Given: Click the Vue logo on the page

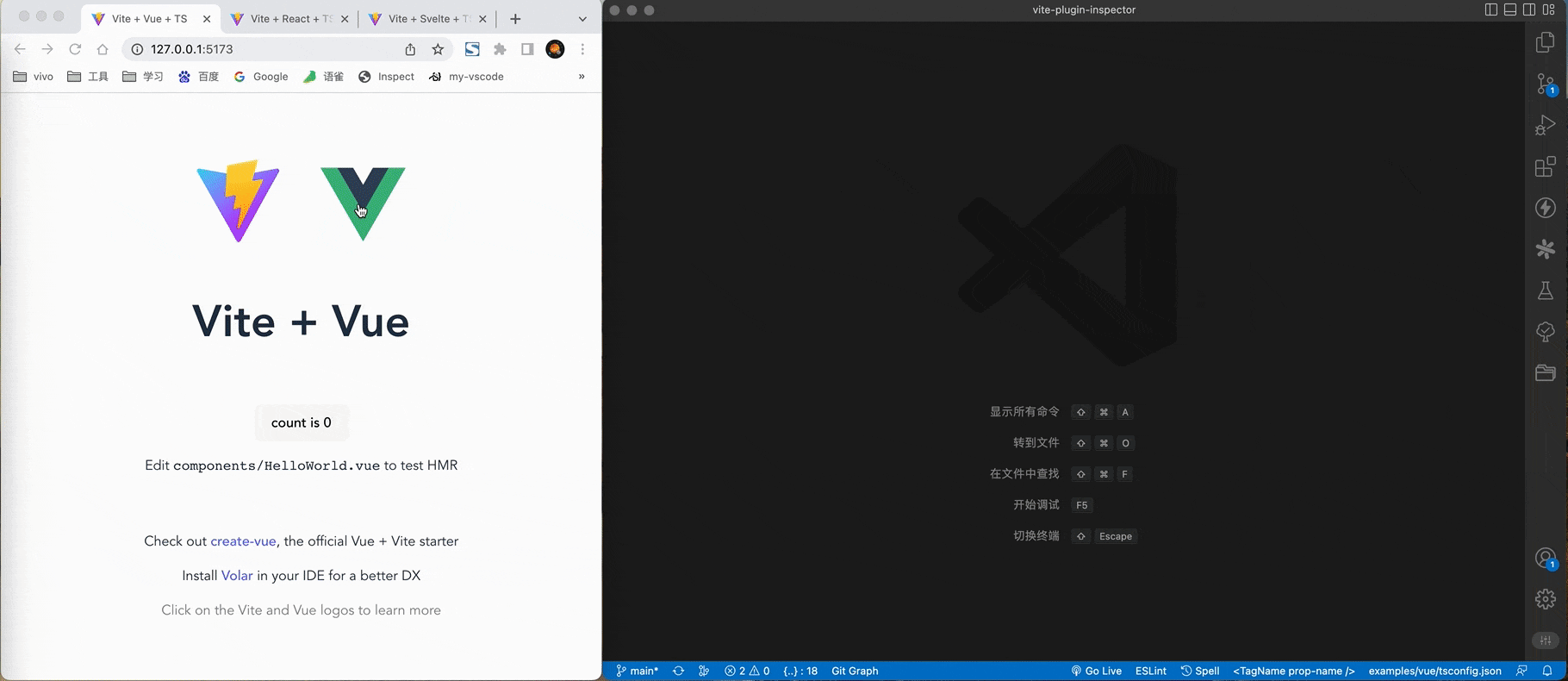Looking at the screenshot, I should tap(363, 203).
